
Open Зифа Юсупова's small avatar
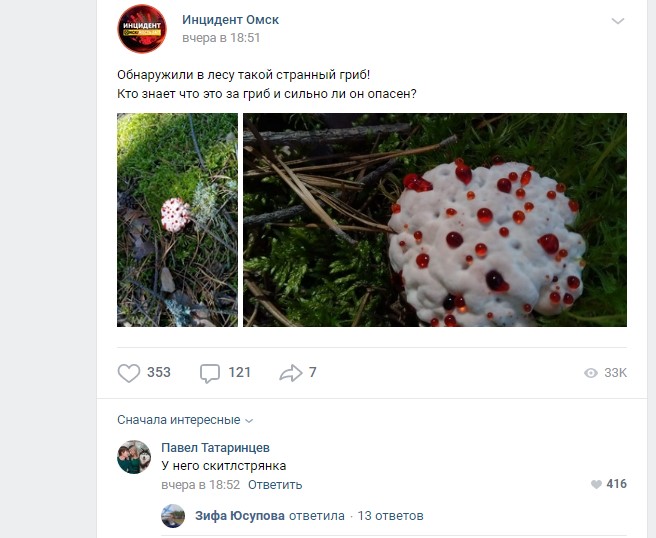click(x=173, y=516)
